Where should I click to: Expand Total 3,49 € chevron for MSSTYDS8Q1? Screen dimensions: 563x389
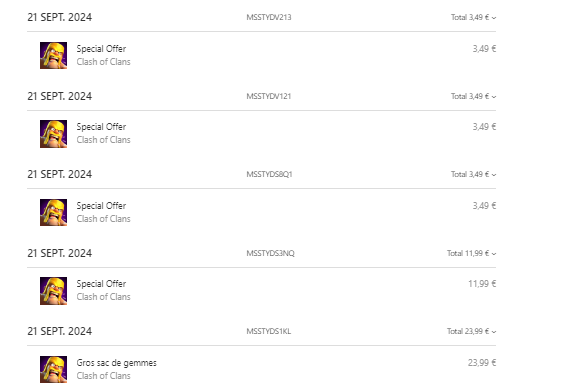coord(494,175)
